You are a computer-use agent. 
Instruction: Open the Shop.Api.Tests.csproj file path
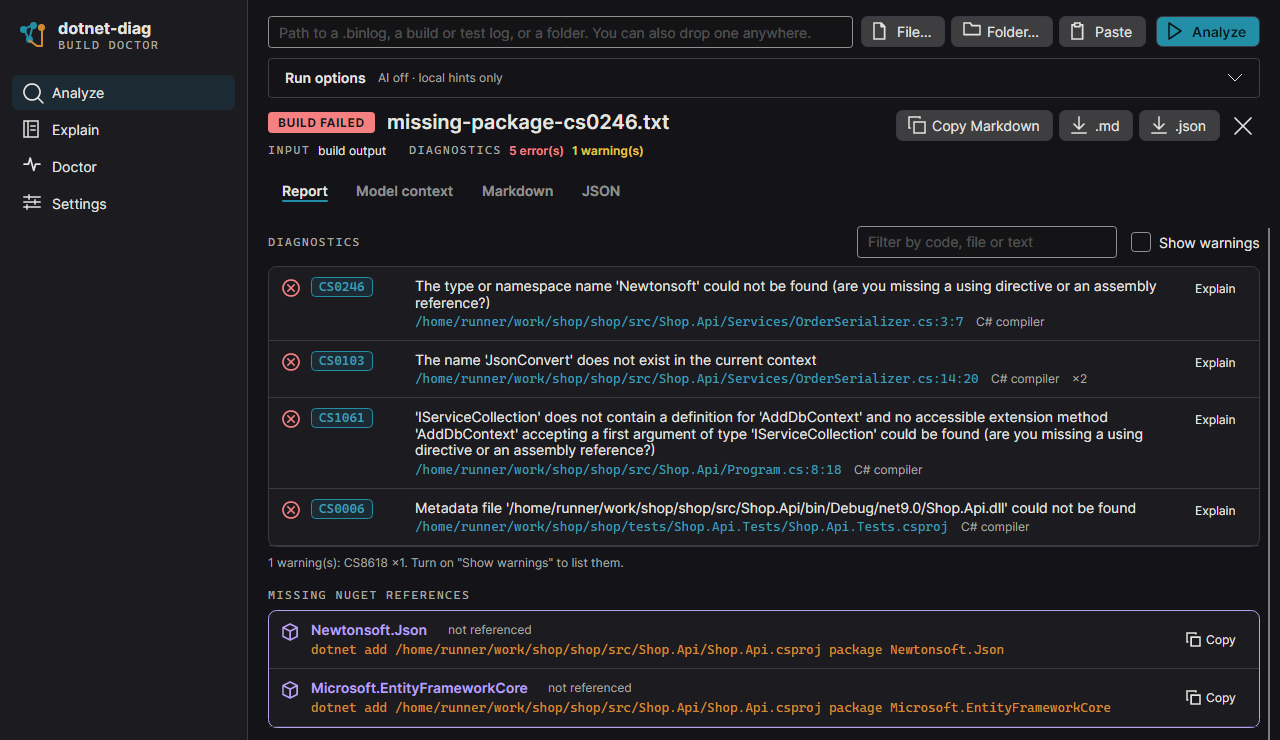(681, 527)
